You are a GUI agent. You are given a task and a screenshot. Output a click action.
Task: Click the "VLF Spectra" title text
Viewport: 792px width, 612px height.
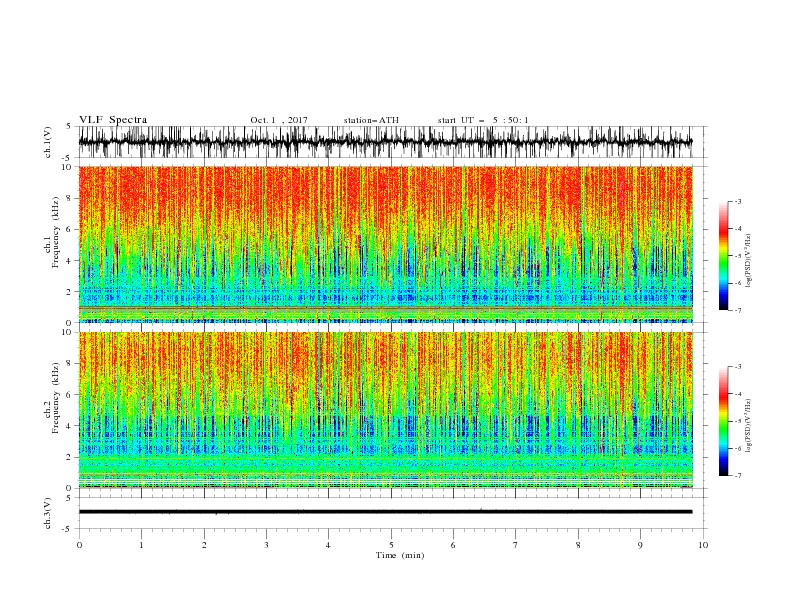tap(113, 120)
